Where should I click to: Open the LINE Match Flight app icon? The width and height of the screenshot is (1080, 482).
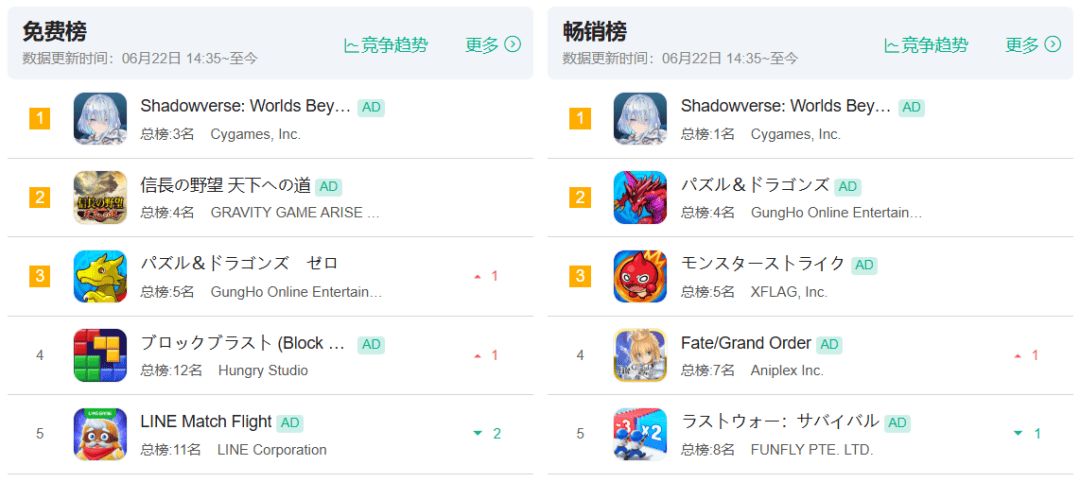pyautogui.click(x=100, y=434)
